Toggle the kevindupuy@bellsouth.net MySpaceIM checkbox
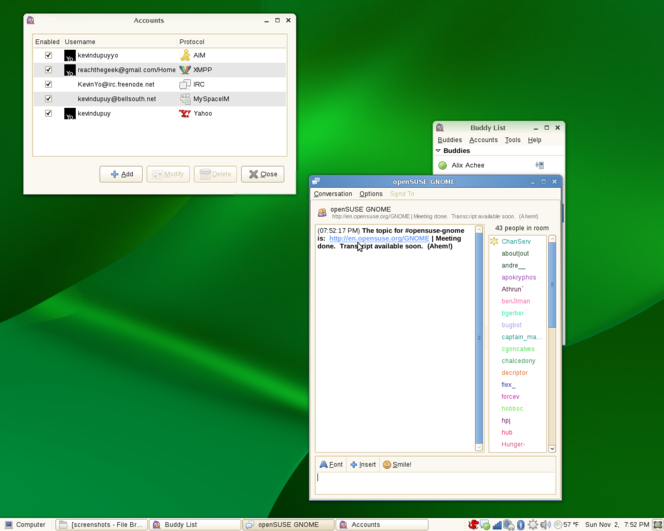Image resolution: width=664 pixels, height=531 pixels. tap(48, 99)
